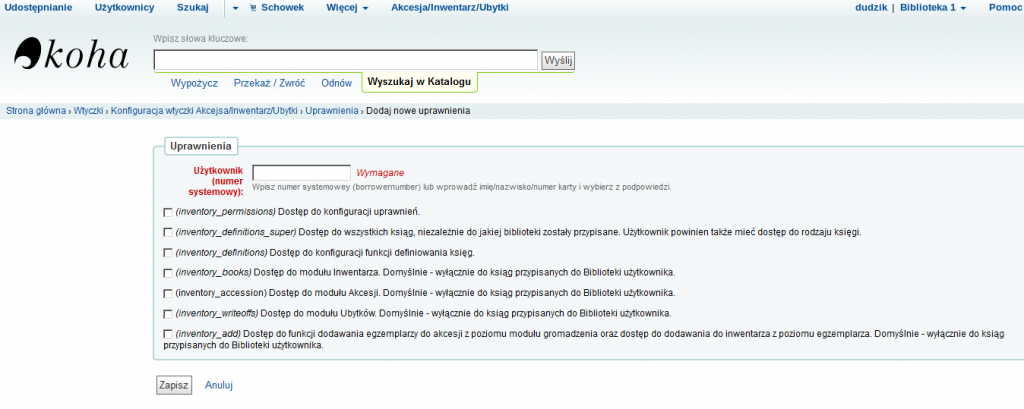This screenshot has height=409, width=1024.
Task: Click the Anuluj link
Action: 219,384
